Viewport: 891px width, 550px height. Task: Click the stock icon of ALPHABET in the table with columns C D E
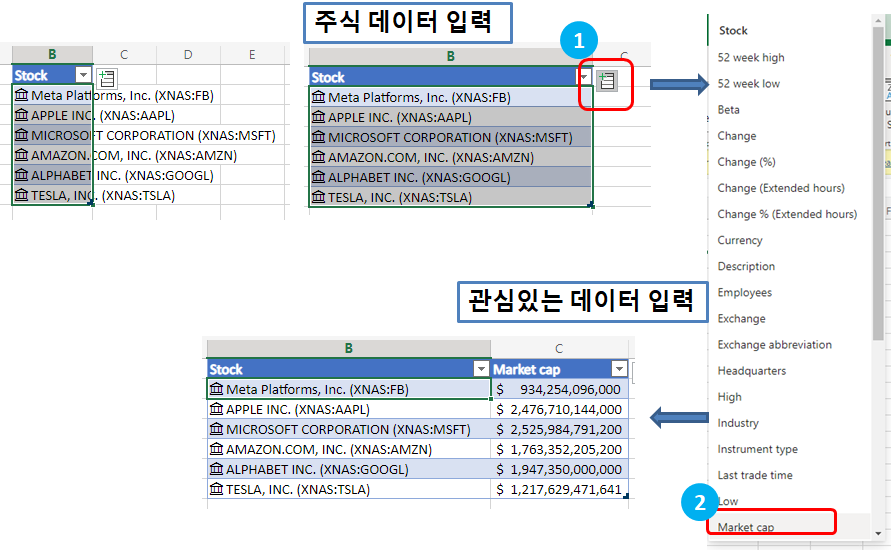(x=22, y=175)
